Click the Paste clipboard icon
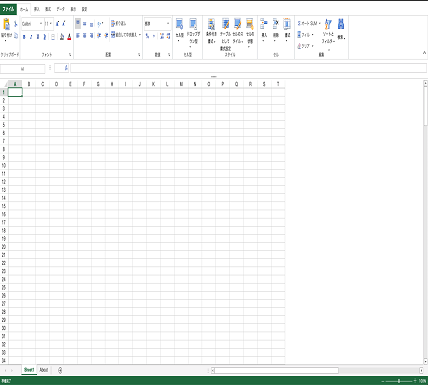Image resolution: width=428 pixels, height=385 pixels. click(x=6, y=24)
